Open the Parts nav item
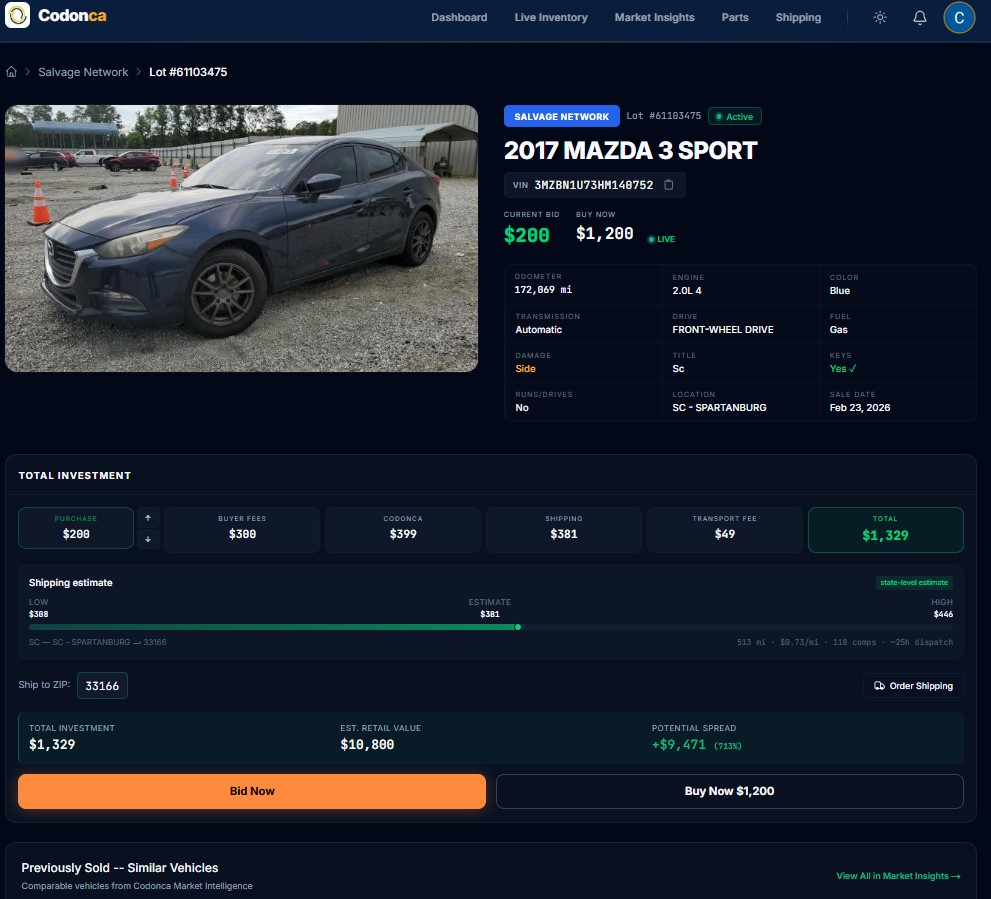Screen dimensions: 991x899 click(734, 17)
